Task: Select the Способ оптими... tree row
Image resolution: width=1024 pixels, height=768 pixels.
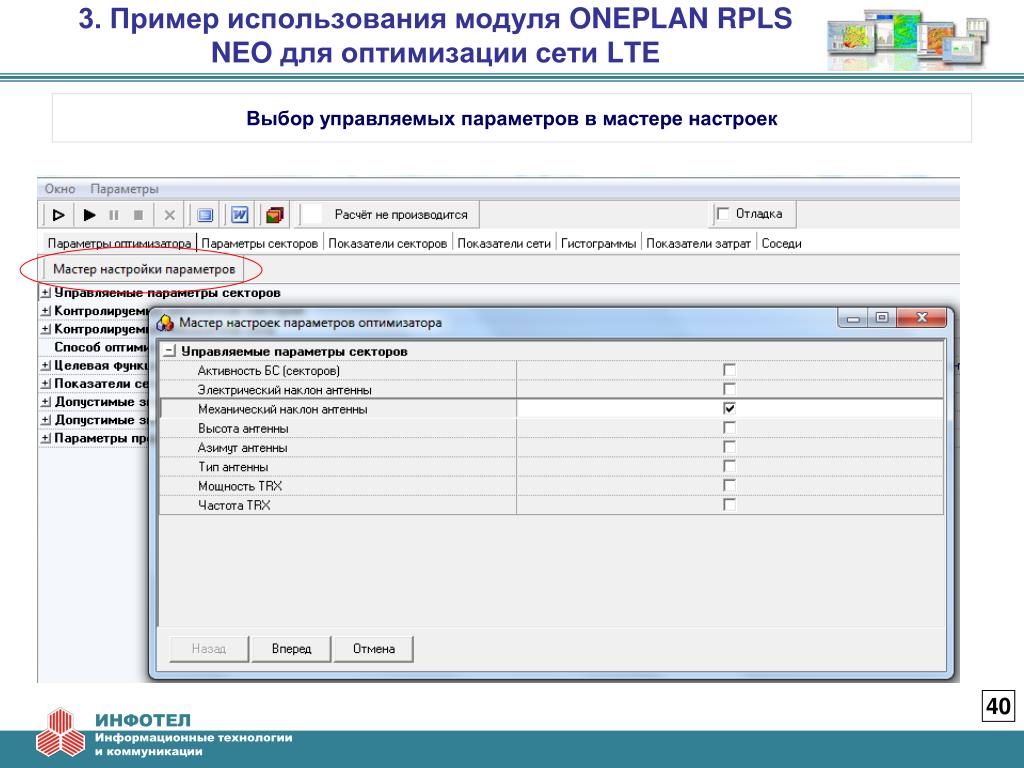Action: click(101, 347)
